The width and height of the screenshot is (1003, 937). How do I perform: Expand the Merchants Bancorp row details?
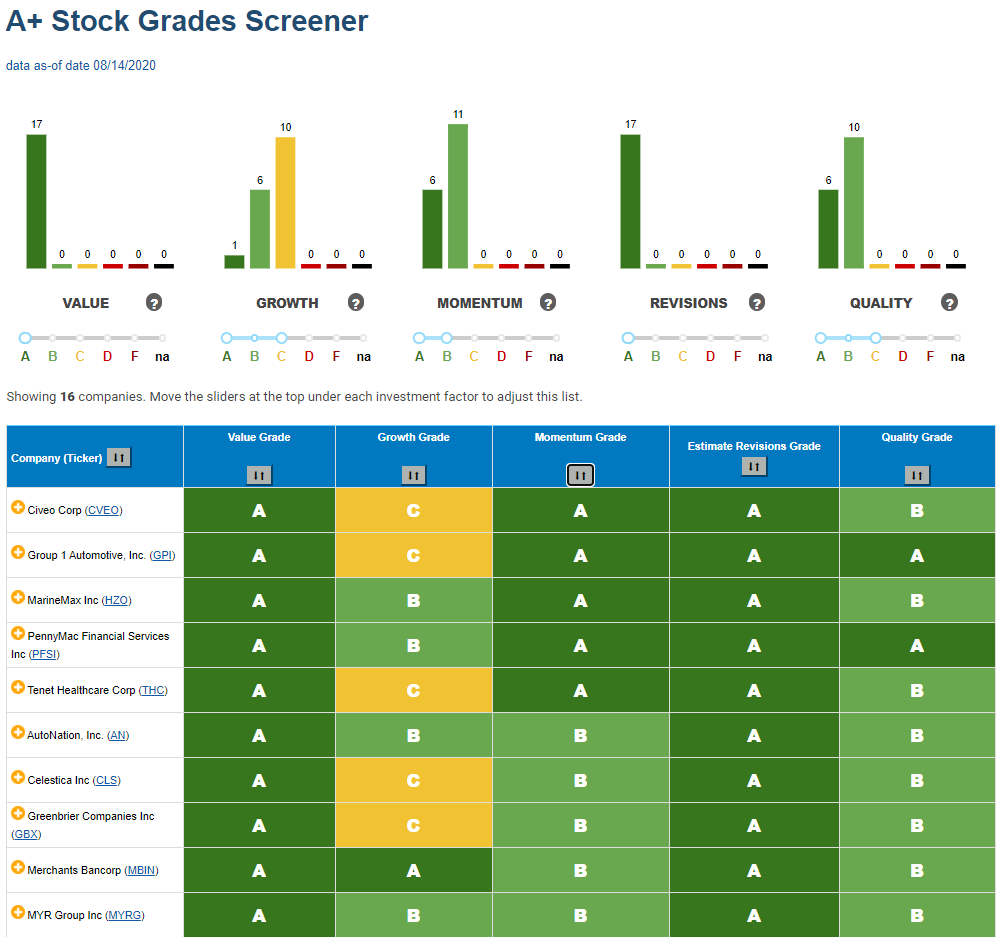pos(18,867)
